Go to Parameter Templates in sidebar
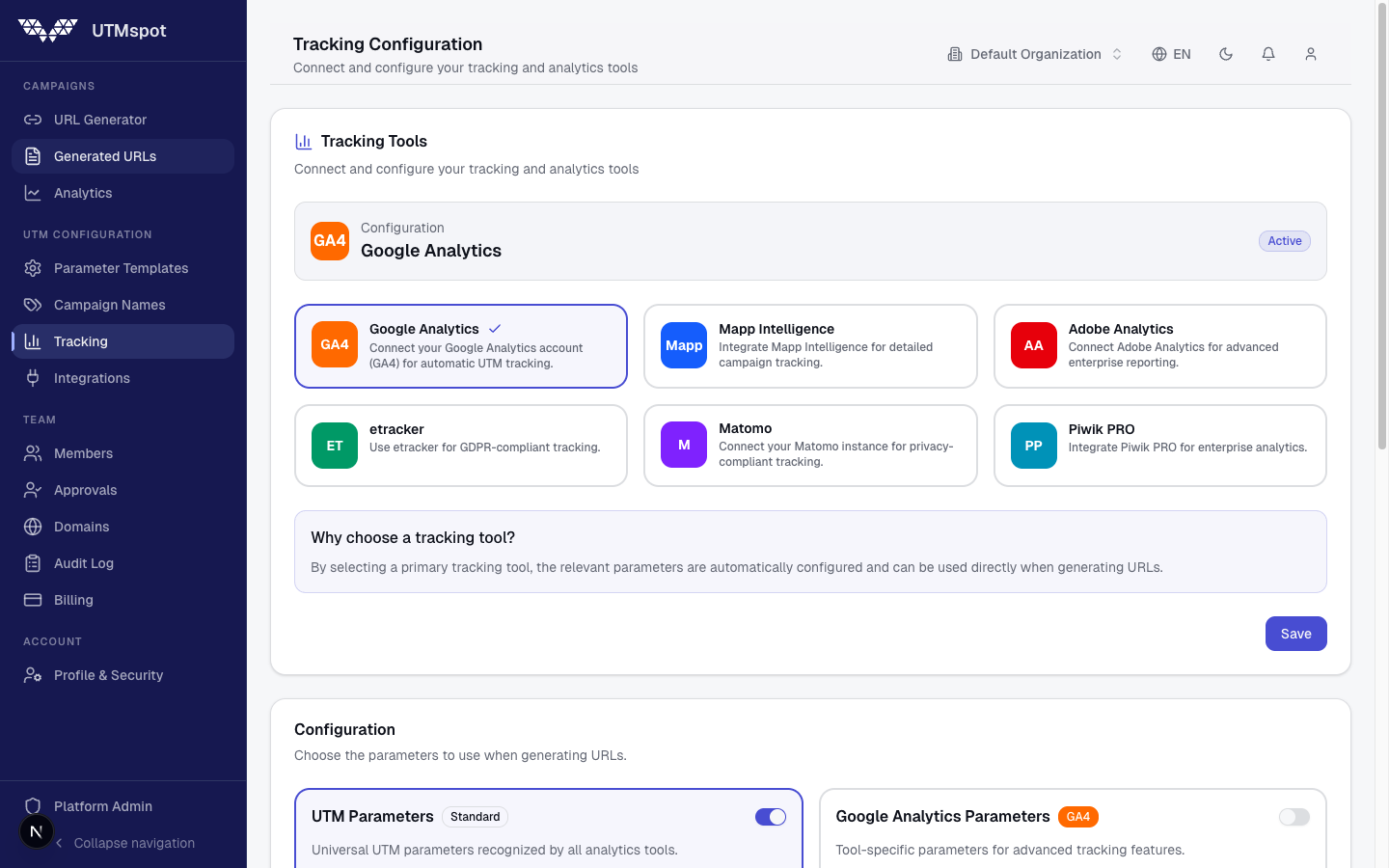The height and width of the screenshot is (868, 1389). 121,268
